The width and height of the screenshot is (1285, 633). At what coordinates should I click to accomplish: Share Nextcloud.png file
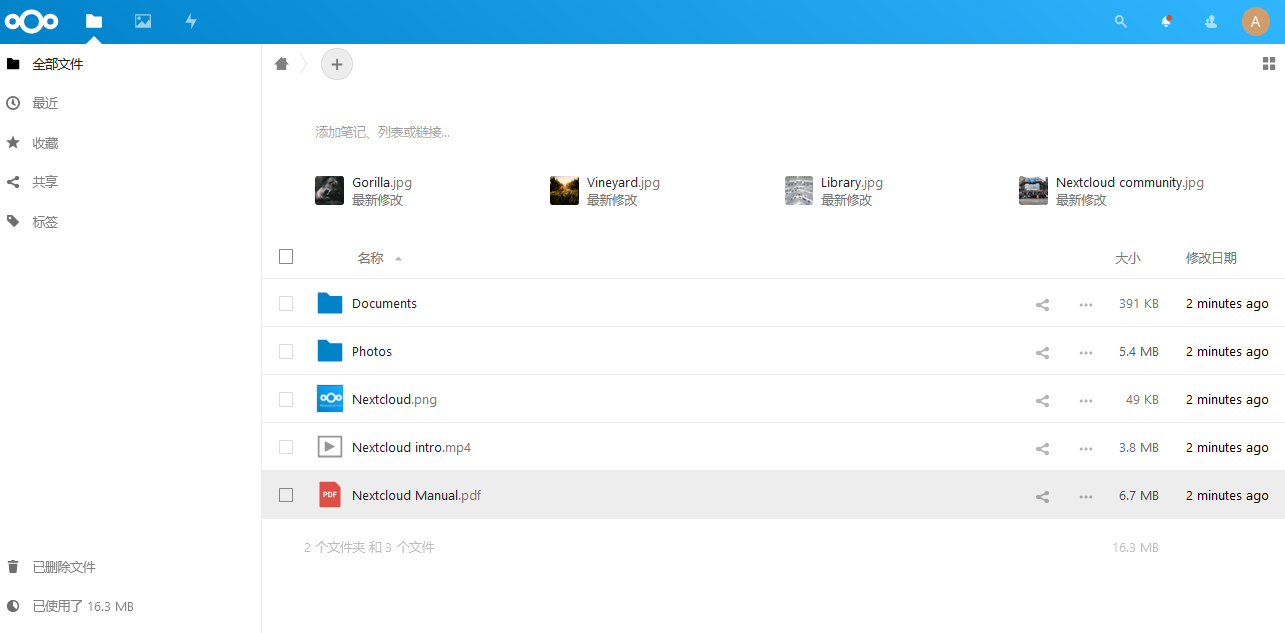[1042, 400]
